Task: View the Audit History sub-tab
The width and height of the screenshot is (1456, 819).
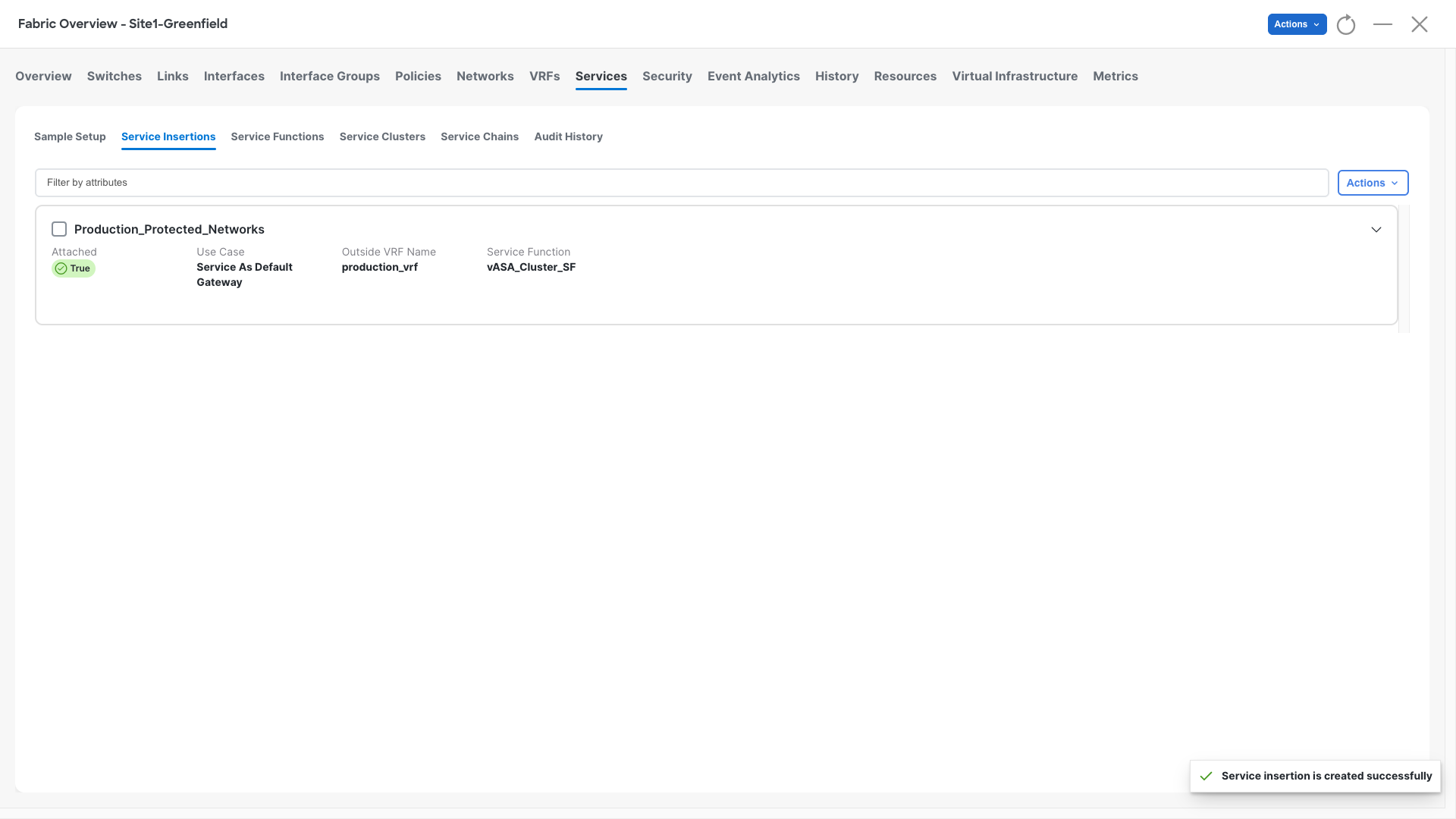Action: click(569, 136)
